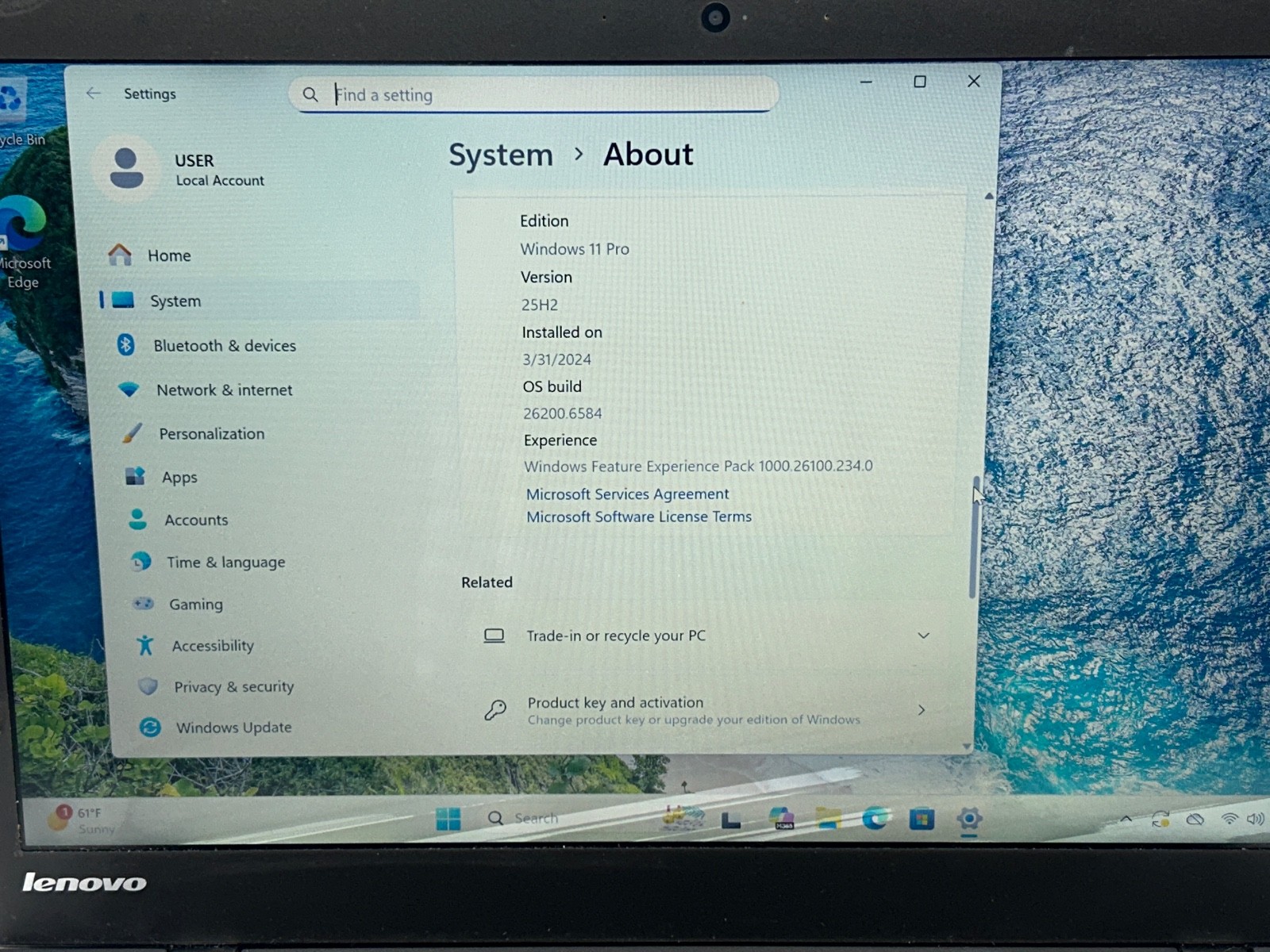Select the 3/31/2024 install date

click(556, 359)
